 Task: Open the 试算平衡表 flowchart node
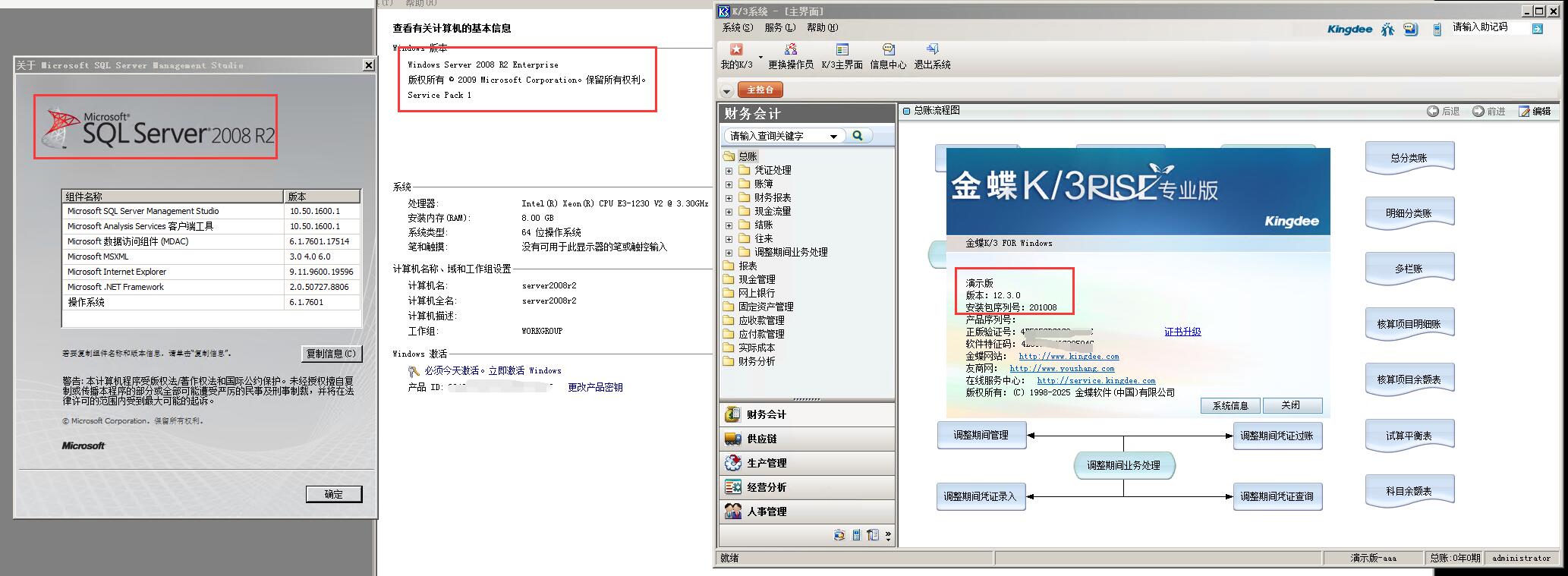(x=1409, y=436)
